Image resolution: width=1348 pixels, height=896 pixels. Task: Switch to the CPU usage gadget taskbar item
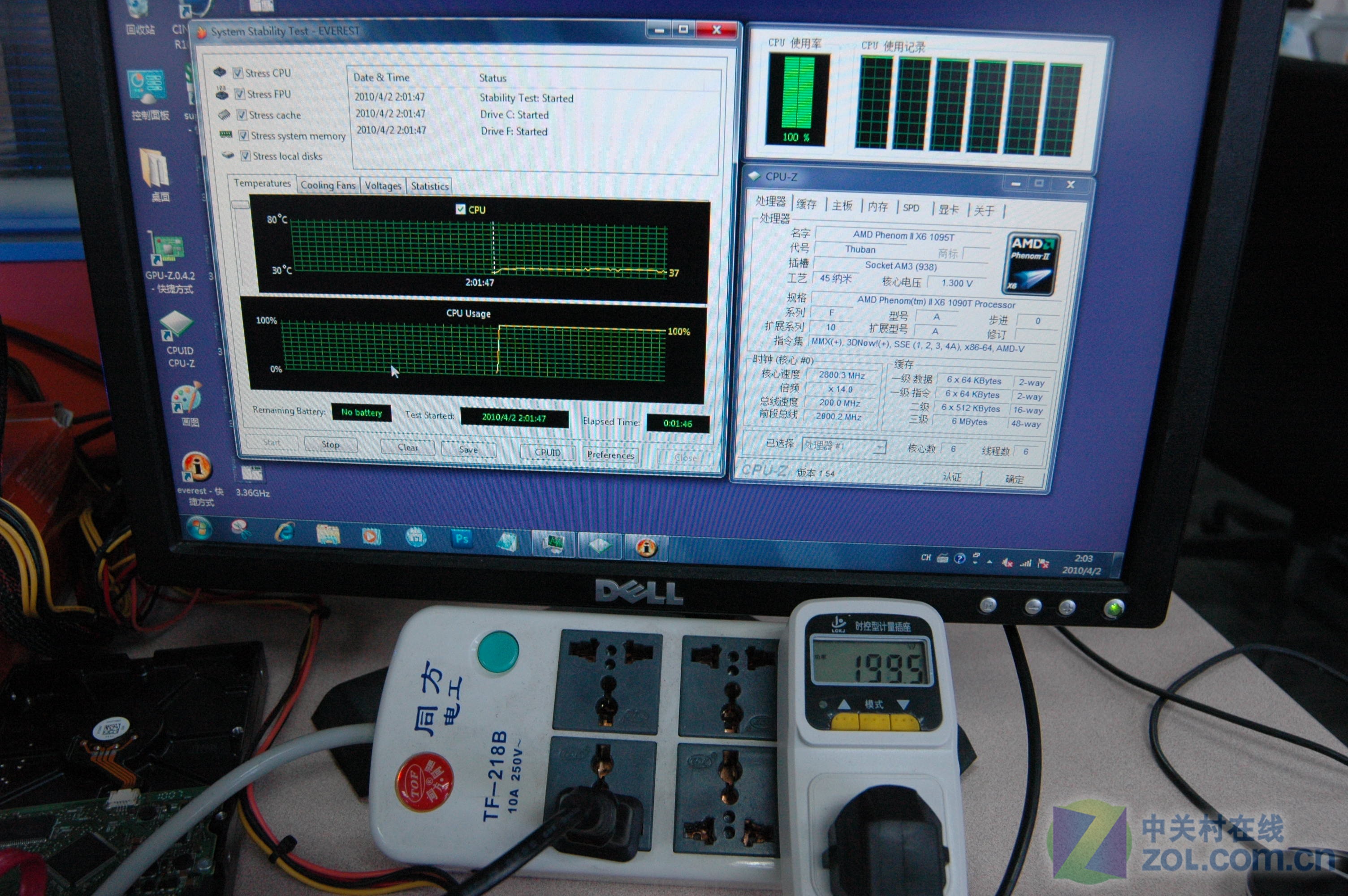tap(553, 543)
